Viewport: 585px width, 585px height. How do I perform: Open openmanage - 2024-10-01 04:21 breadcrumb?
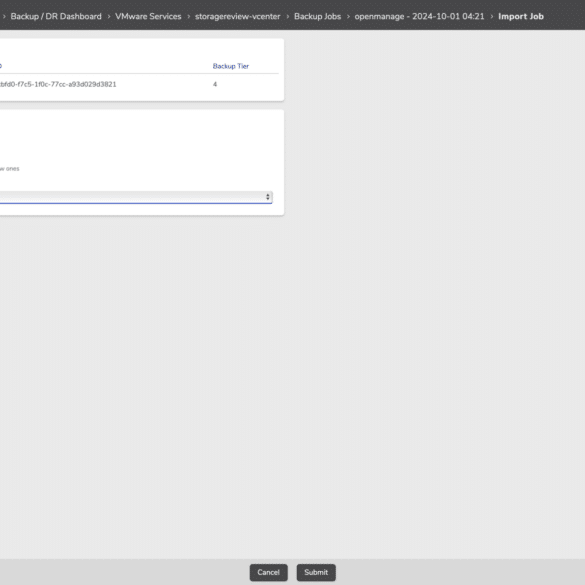pos(419,16)
